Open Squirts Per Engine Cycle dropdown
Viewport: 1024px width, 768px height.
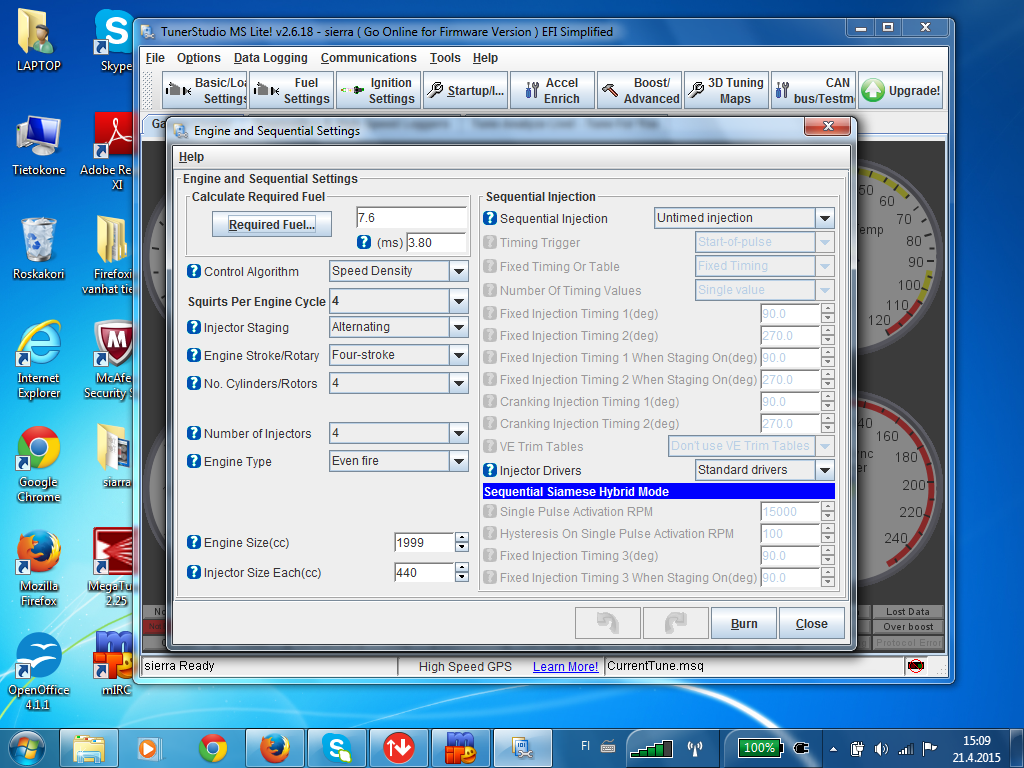tap(398, 301)
